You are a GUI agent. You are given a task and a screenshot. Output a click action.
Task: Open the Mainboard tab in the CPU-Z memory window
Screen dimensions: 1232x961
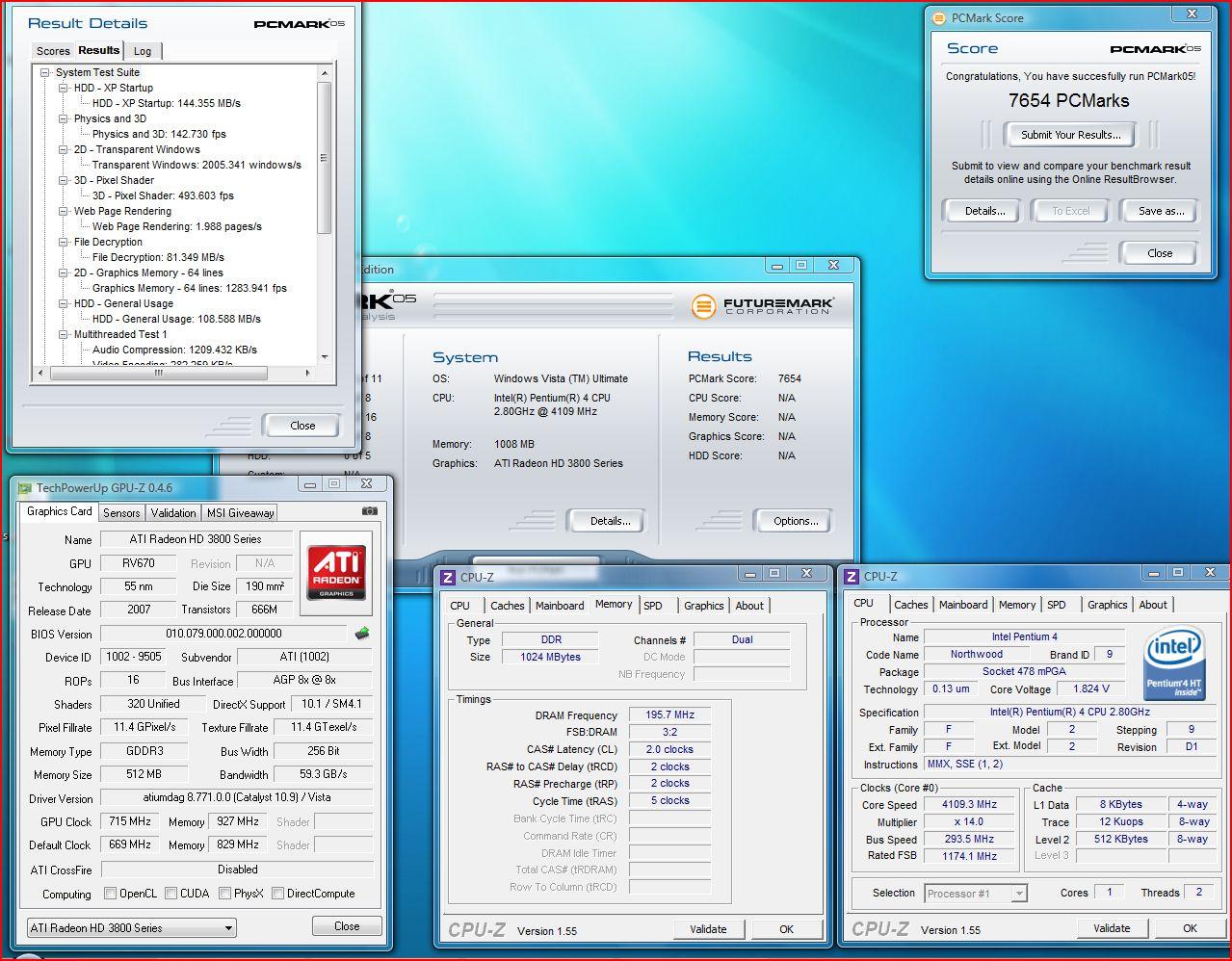(x=560, y=606)
